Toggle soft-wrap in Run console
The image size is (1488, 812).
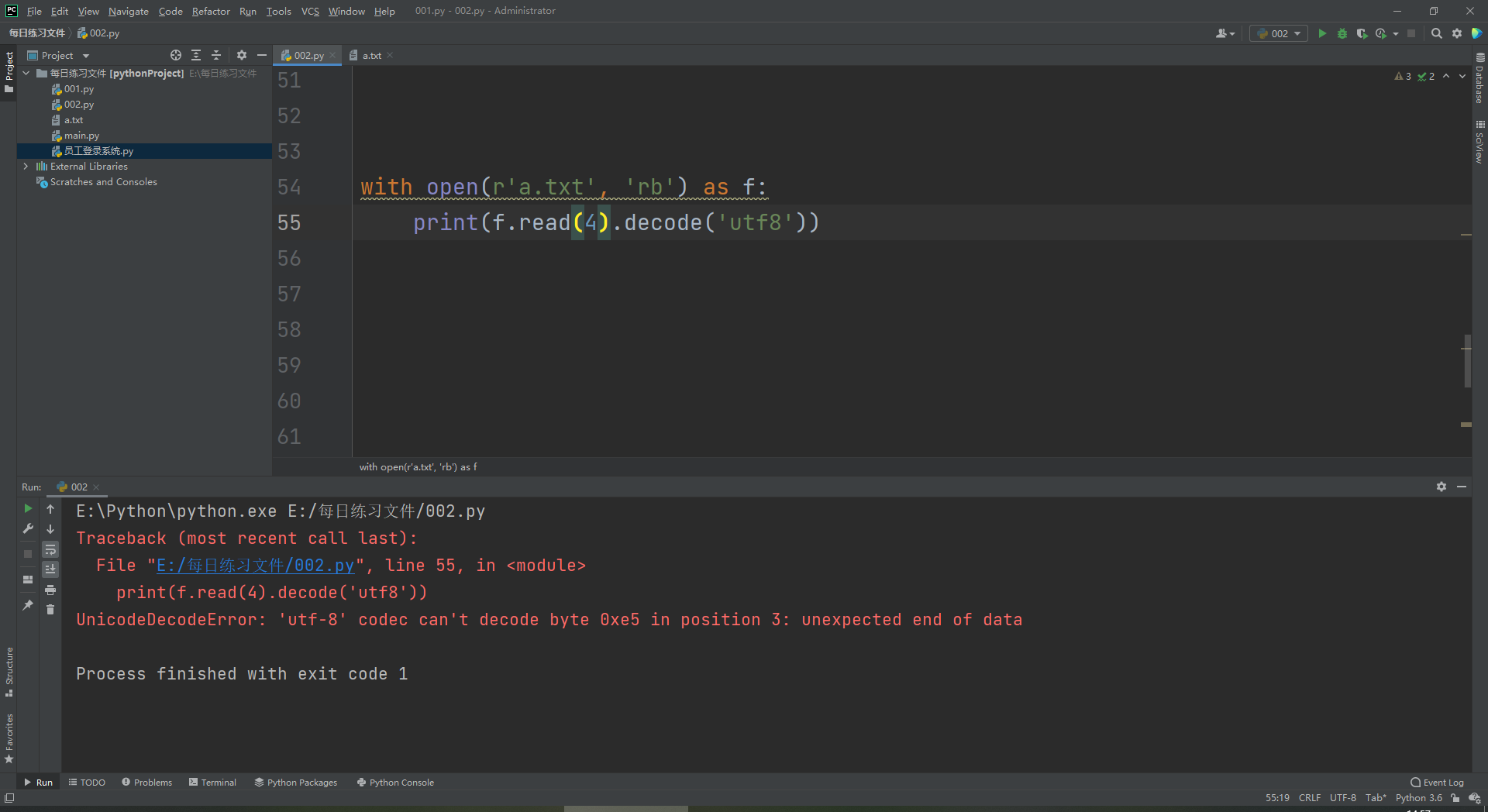tap(50, 549)
